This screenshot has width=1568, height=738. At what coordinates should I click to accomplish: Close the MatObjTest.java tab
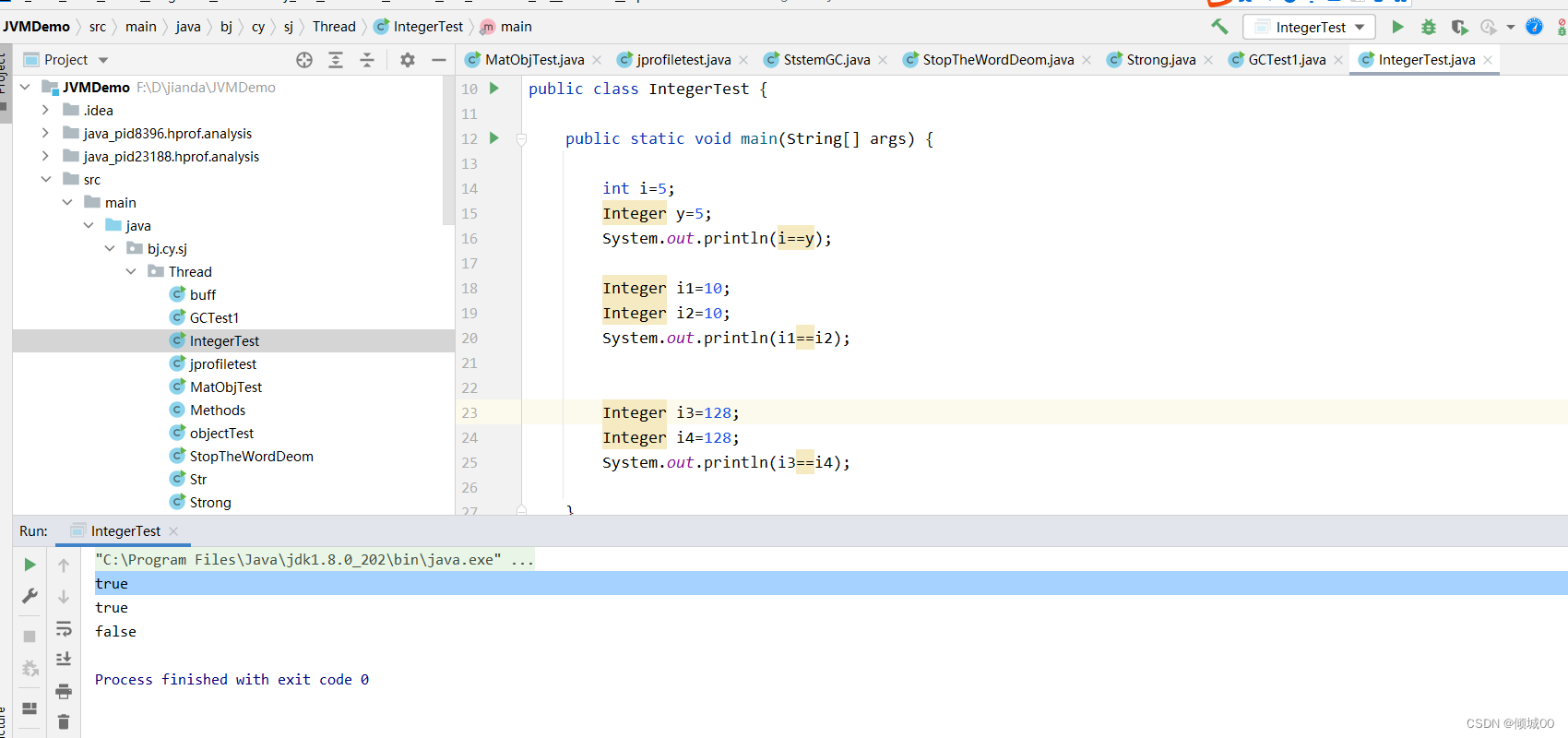(x=597, y=60)
